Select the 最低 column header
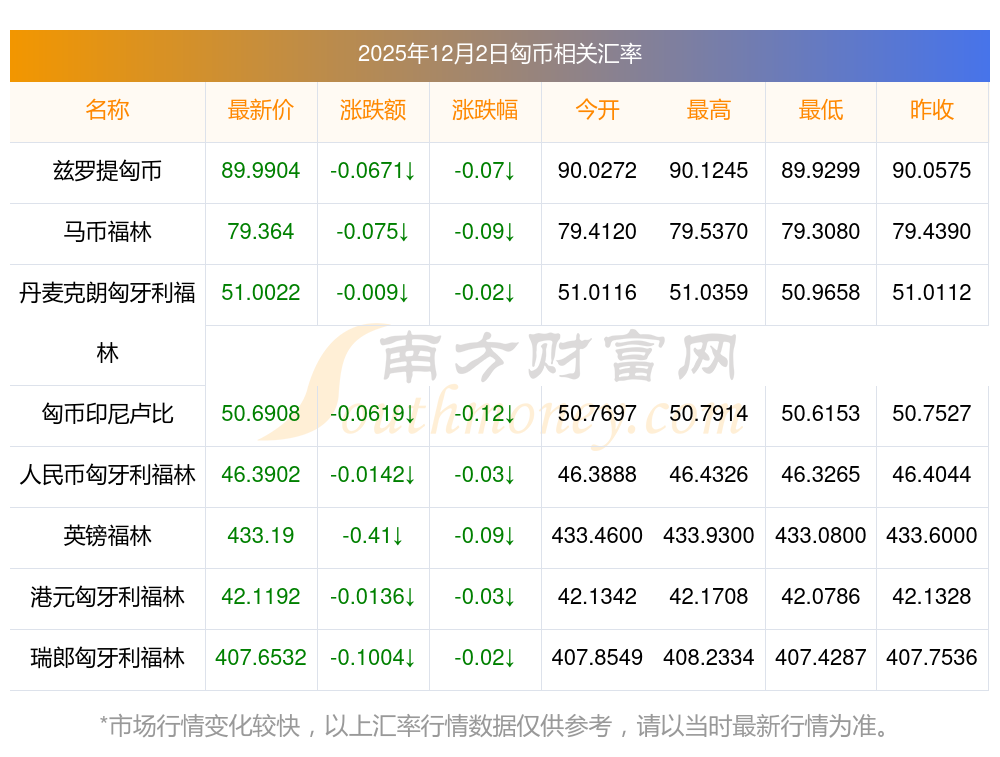 pos(821,111)
